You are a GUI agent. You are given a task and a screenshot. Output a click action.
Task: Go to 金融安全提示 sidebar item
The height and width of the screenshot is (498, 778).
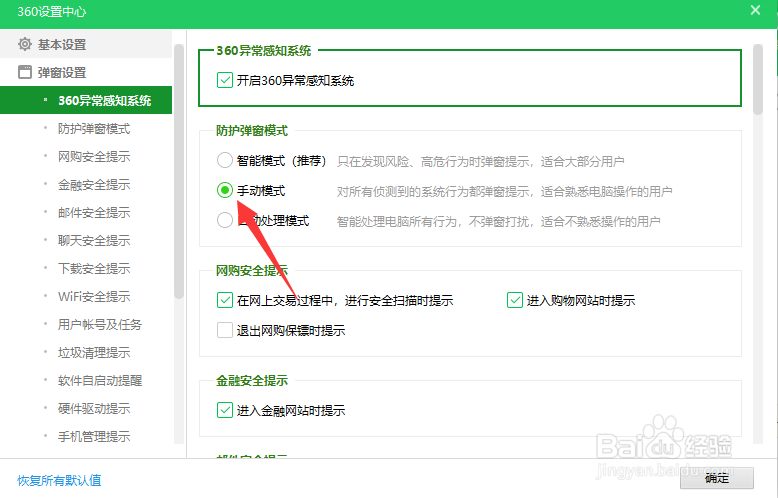click(x=94, y=185)
